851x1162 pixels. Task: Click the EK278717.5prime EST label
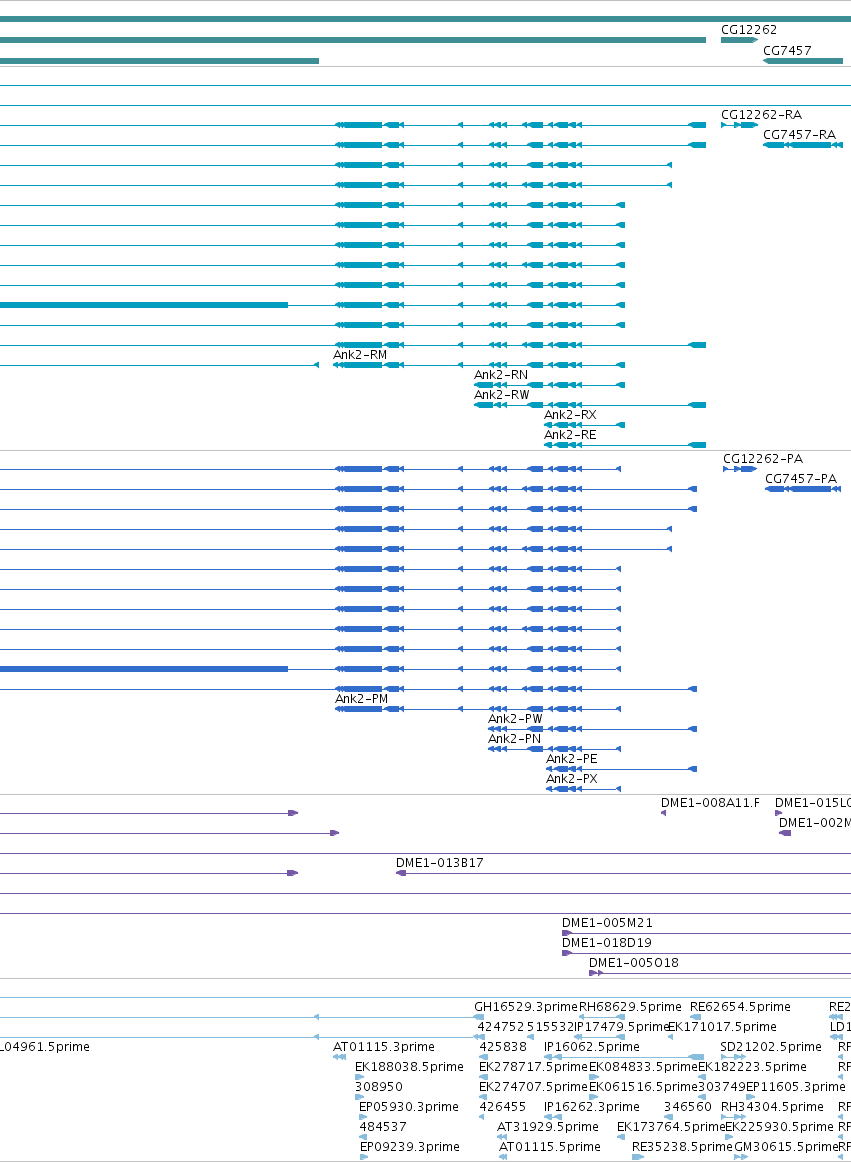[x=533, y=1067]
